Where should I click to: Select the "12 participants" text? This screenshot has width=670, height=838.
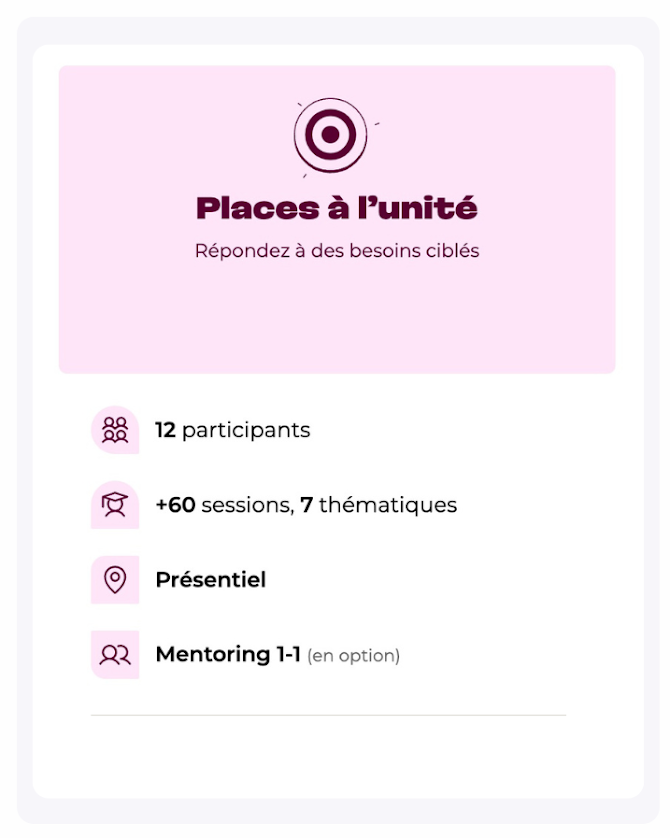[x=232, y=430]
